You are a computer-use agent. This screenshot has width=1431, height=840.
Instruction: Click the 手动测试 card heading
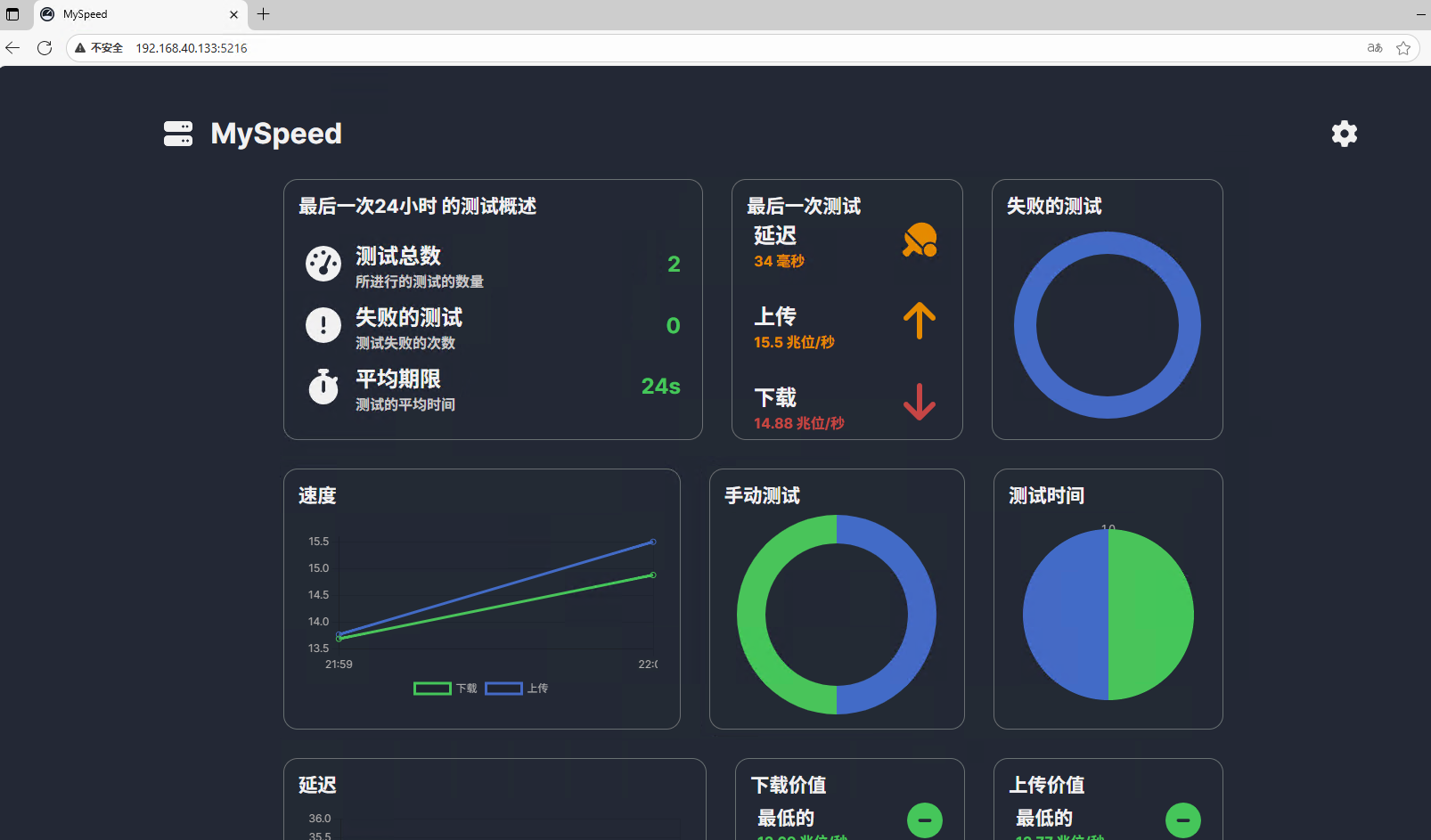[x=762, y=495]
